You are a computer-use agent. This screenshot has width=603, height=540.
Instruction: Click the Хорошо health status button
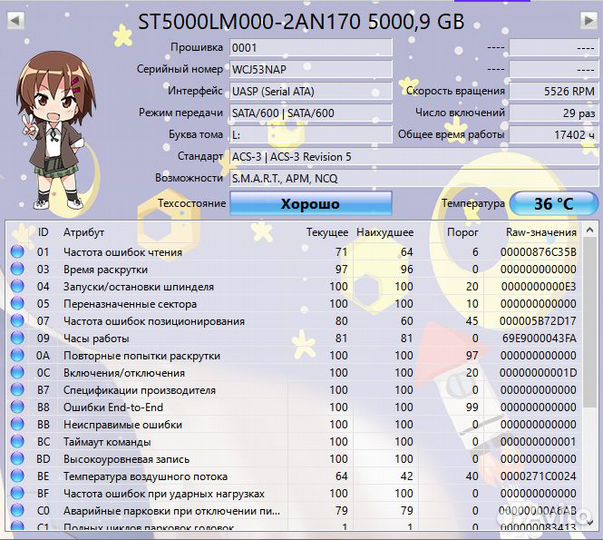311,203
